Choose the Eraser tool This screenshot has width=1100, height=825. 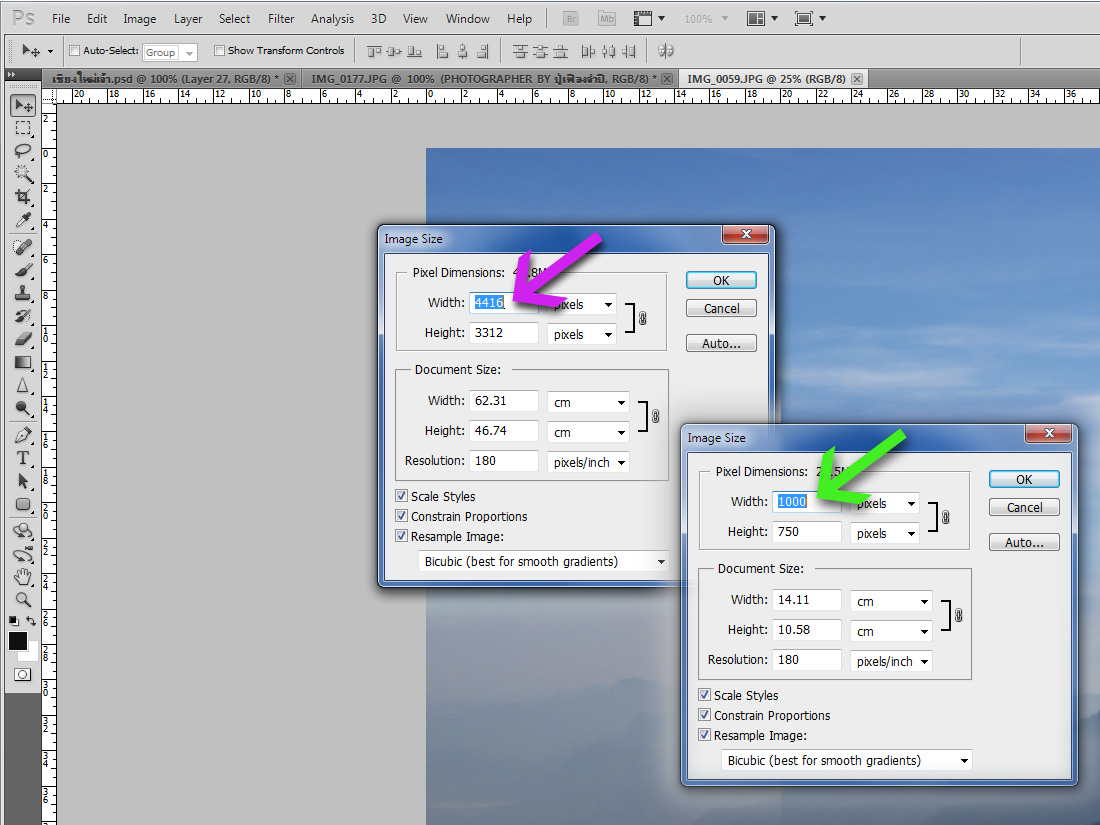tap(22, 339)
